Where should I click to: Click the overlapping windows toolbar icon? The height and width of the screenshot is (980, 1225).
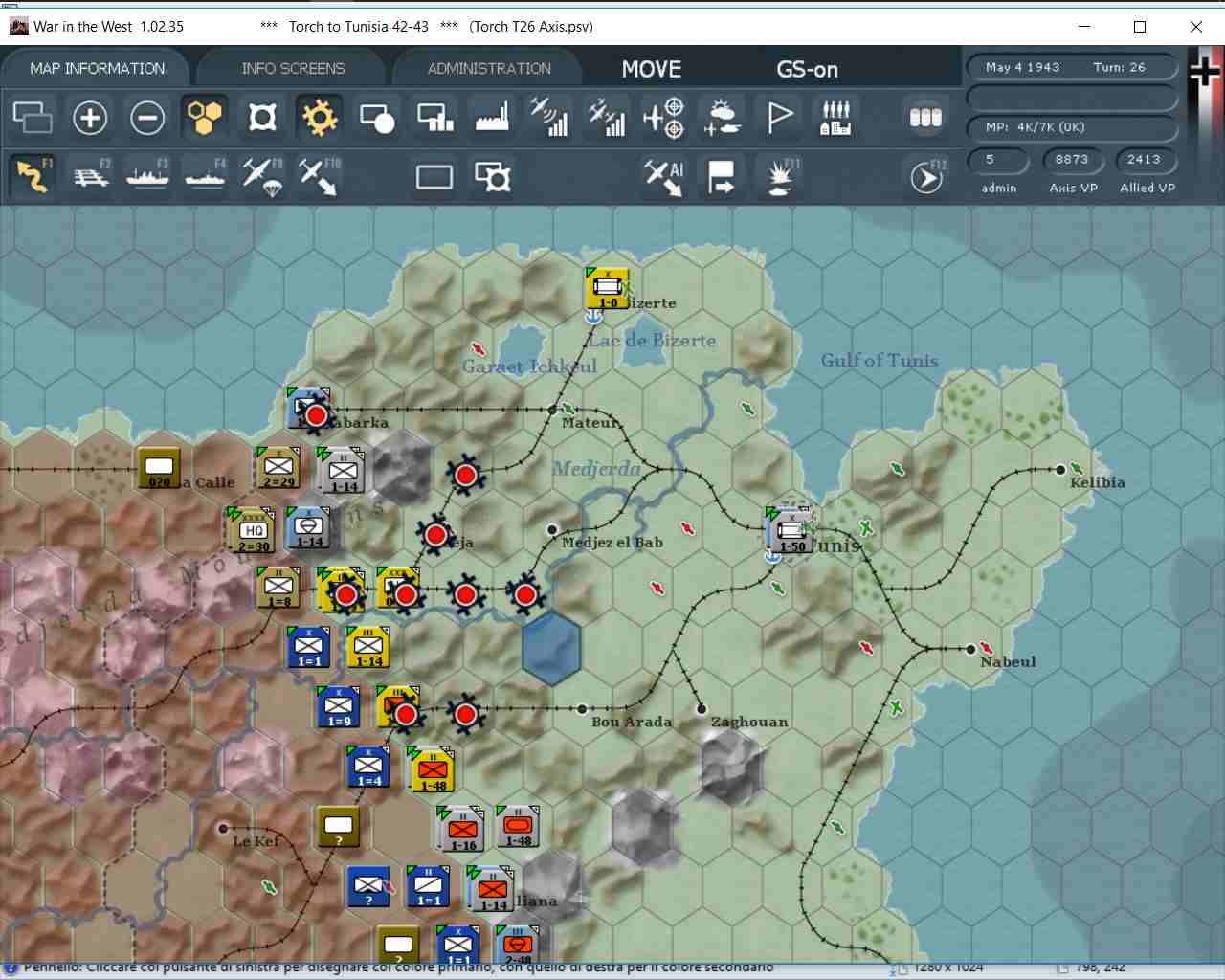tap(33, 118)
